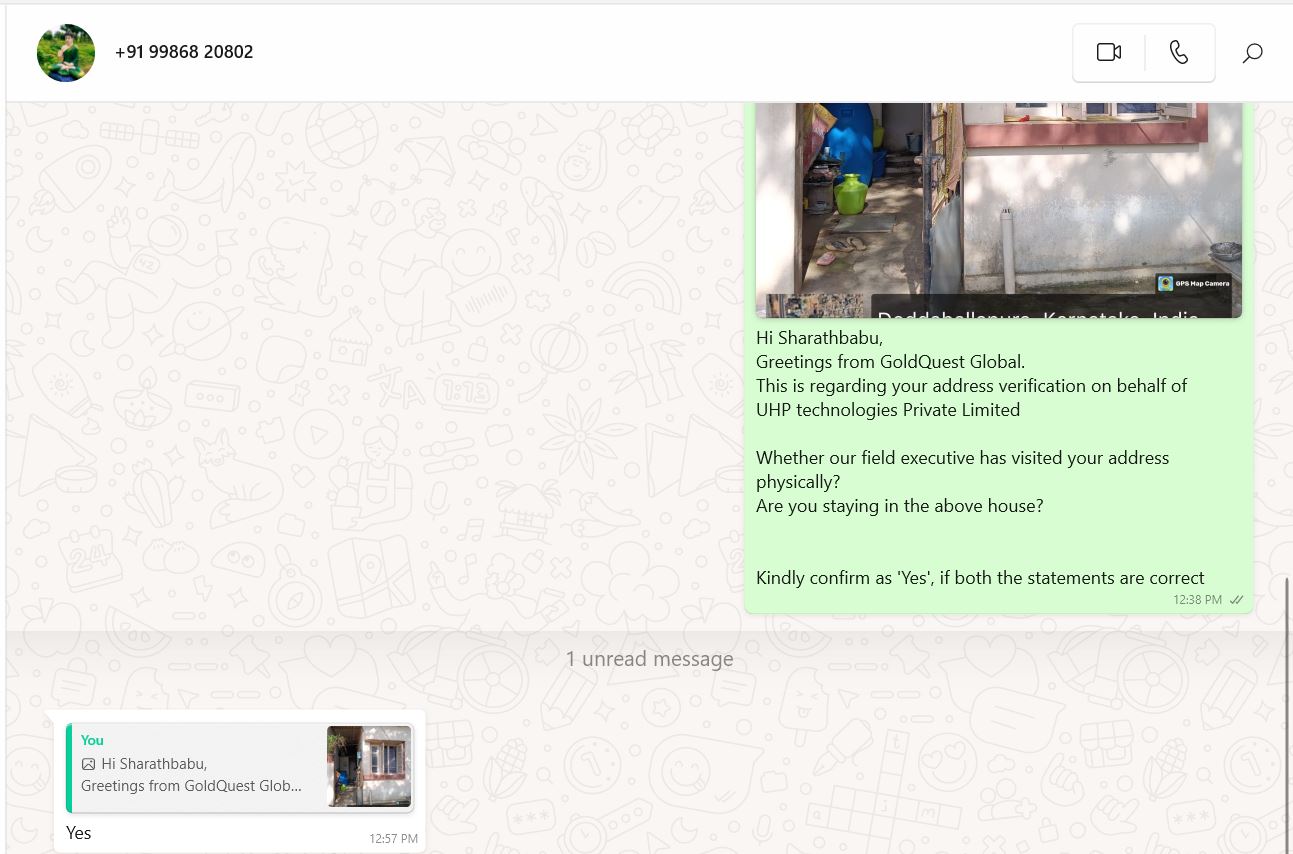Image resolution: width=1293 pixels, height=854 pixels.
Task: Click the 'Hi Sharathbabu,' greeting line
Action: point(819,338)
